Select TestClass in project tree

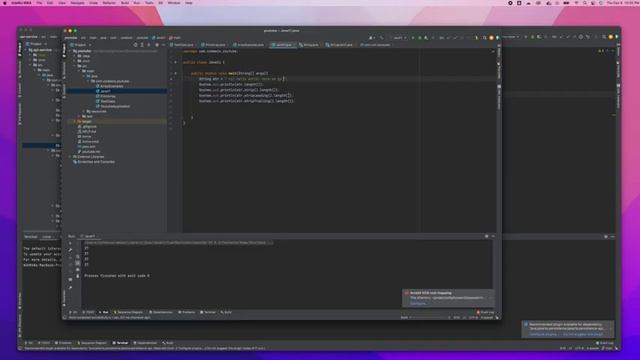[105, 101]
